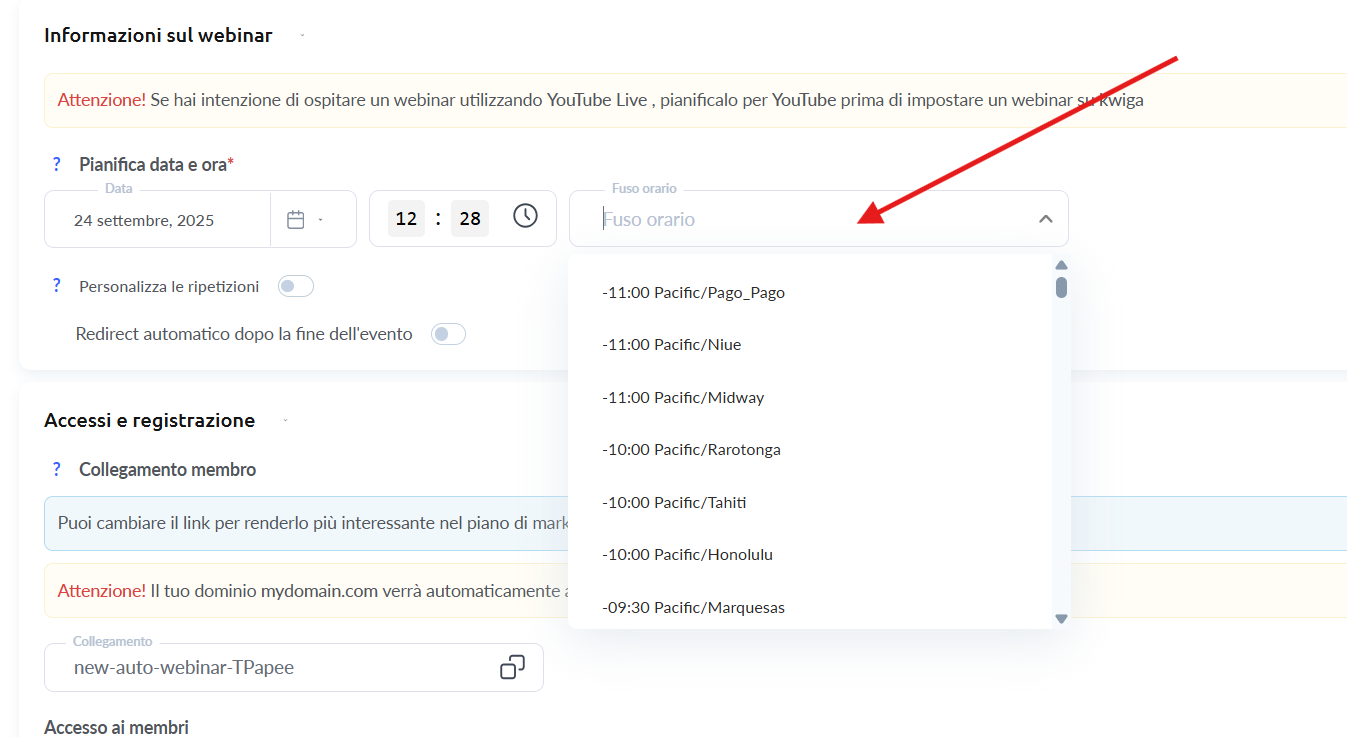Click scrollbar down arrow in timezone list
The height and width of the screenshot is (737, 1347).
(1061, 619)
